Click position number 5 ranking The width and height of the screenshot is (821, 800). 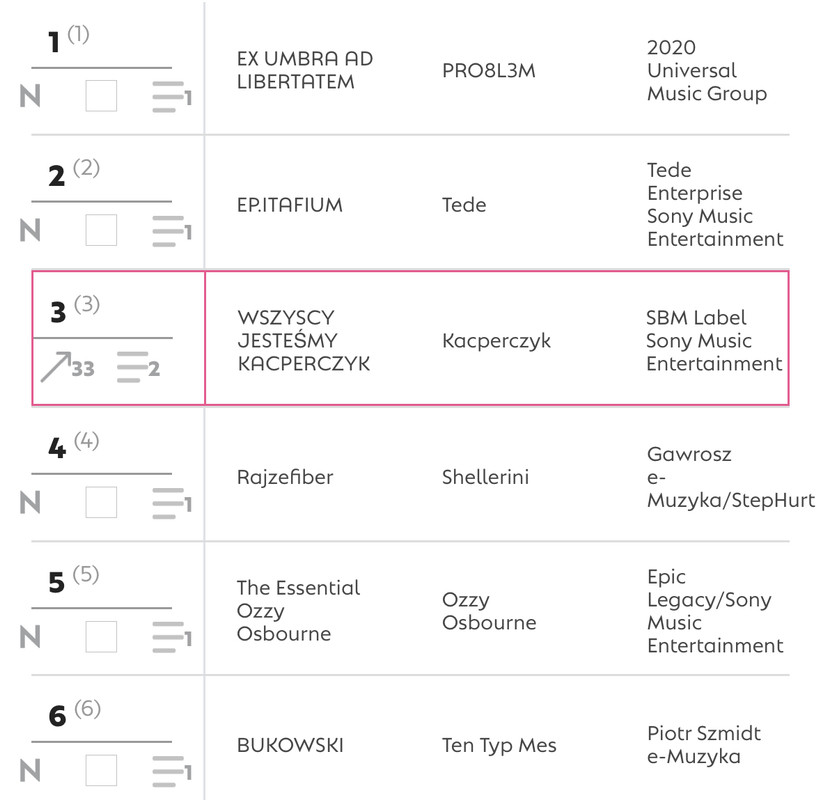[57, 583]
